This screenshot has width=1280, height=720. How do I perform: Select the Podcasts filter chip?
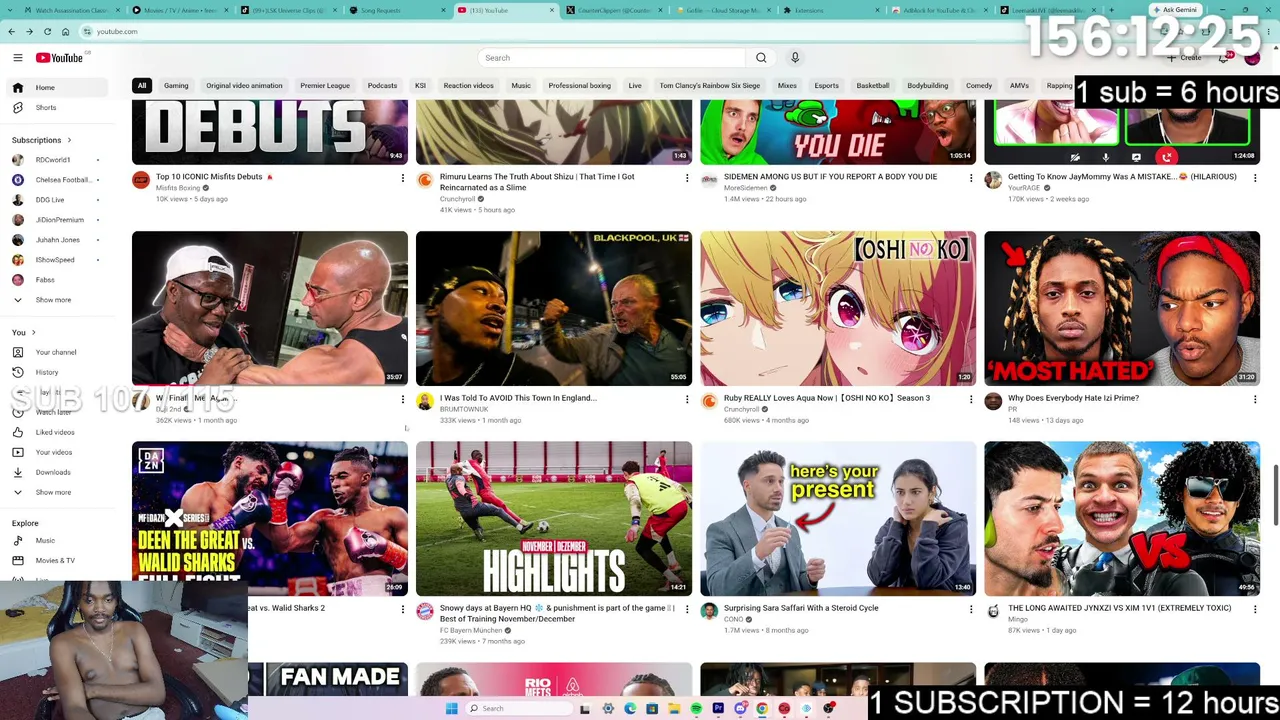(x=382, y=86)
